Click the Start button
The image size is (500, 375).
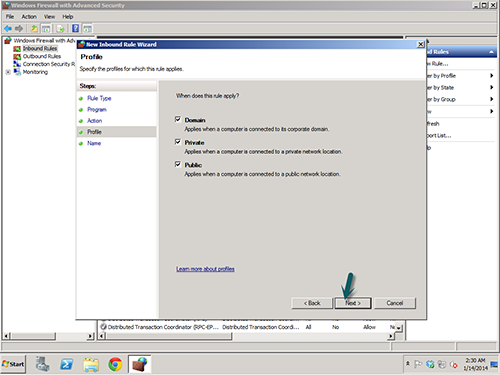[x=13, y=364]
